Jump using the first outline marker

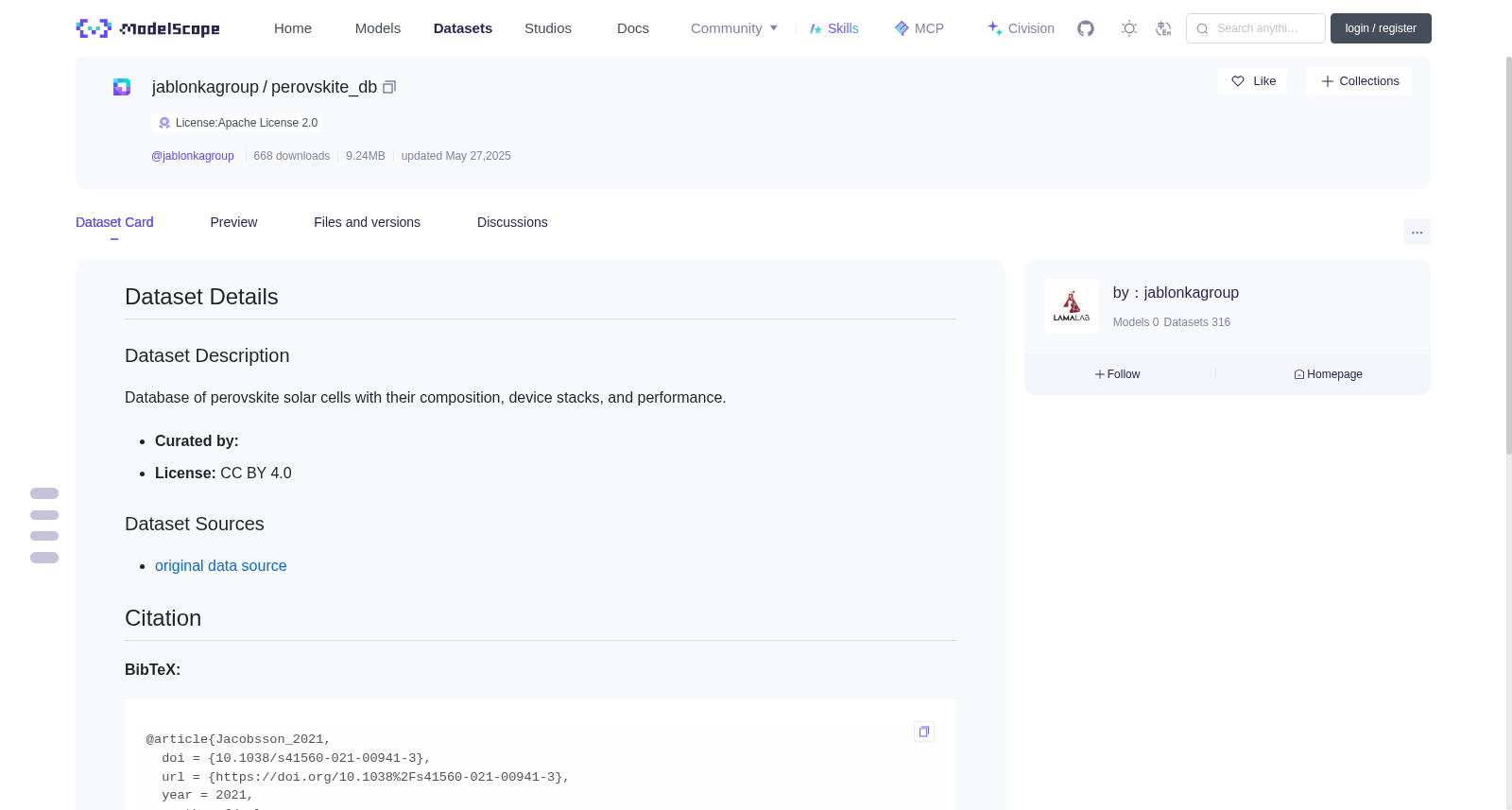tap(44, 493)
